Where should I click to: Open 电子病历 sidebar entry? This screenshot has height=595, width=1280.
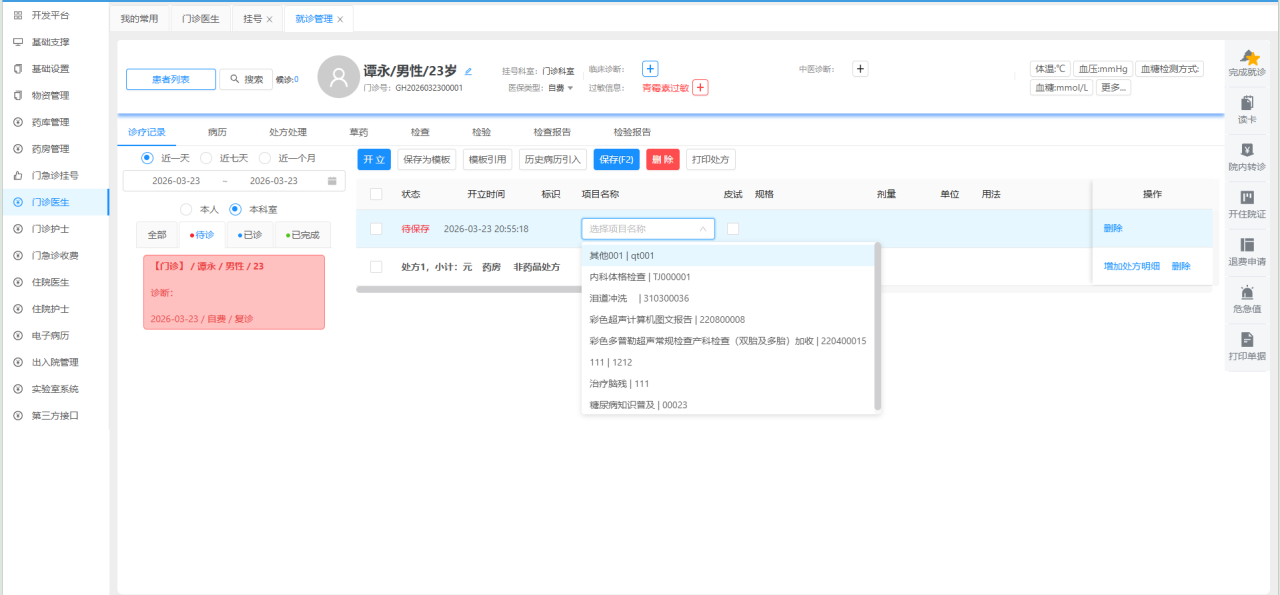50,335
